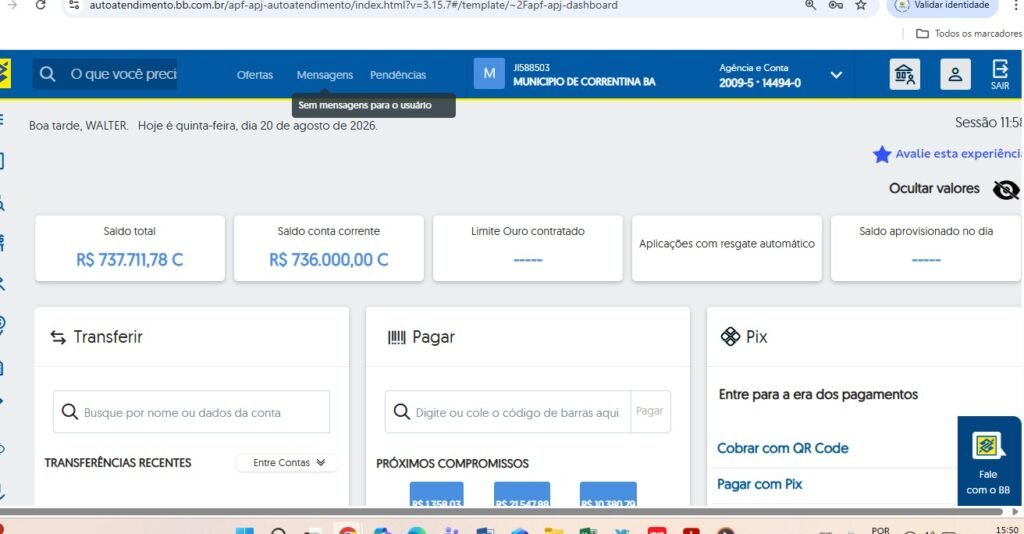Click the SAIR logout icon

[x=1000, y=74]
